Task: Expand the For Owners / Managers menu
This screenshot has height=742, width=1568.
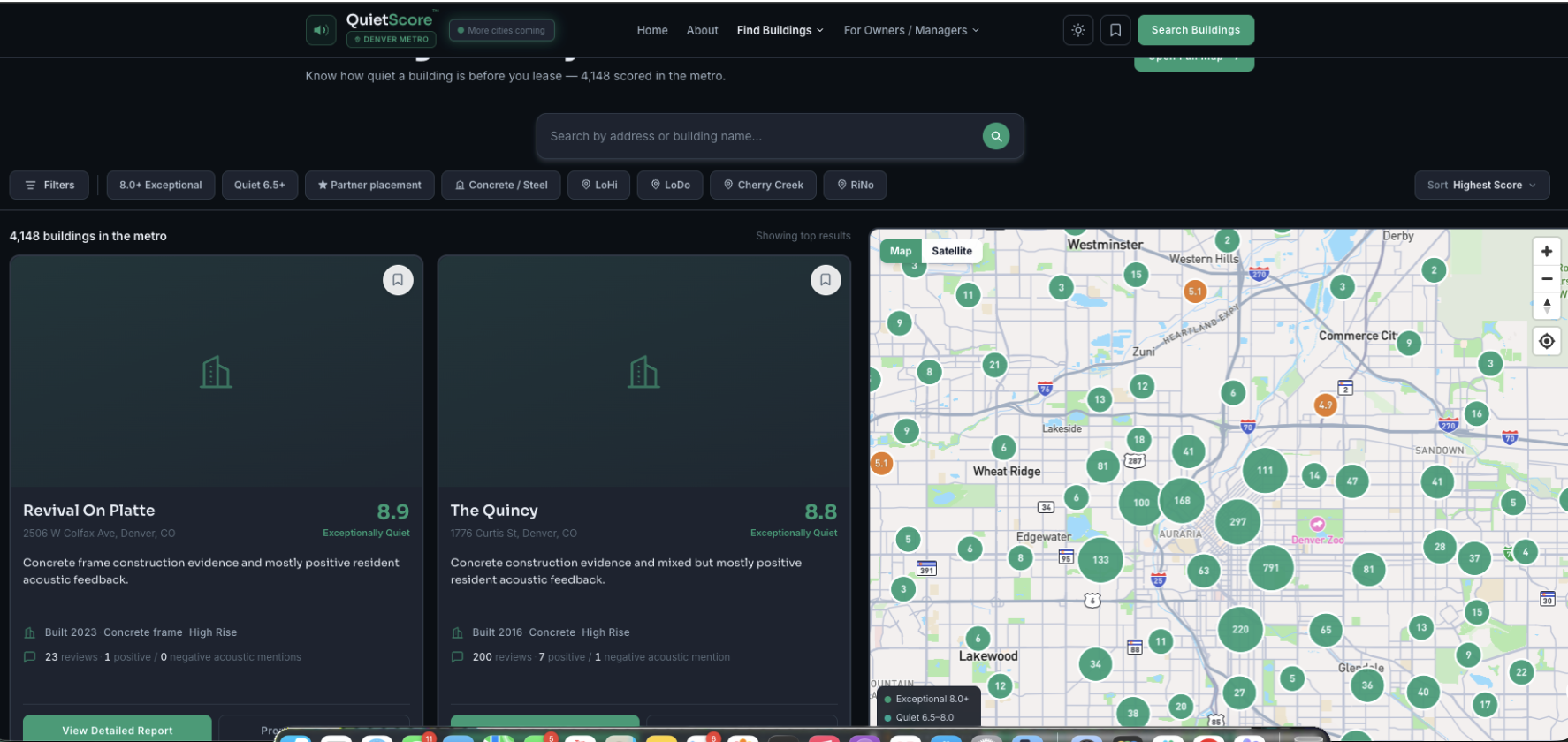Action: click(x=911, y=30)
